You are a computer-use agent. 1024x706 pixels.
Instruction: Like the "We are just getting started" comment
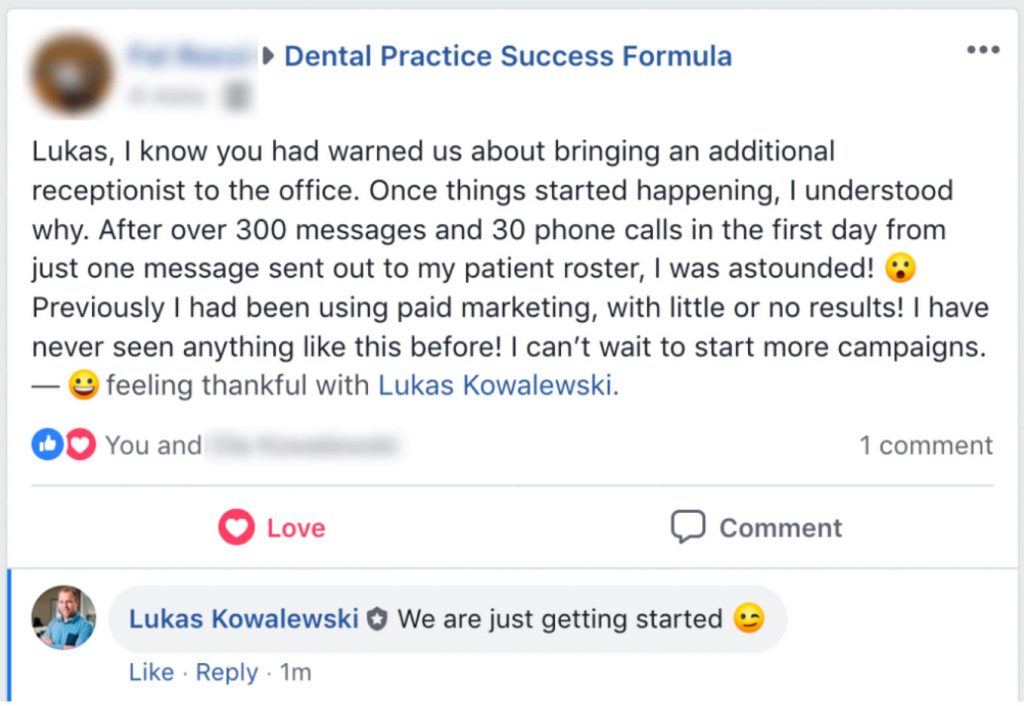[x=151, y=673]
